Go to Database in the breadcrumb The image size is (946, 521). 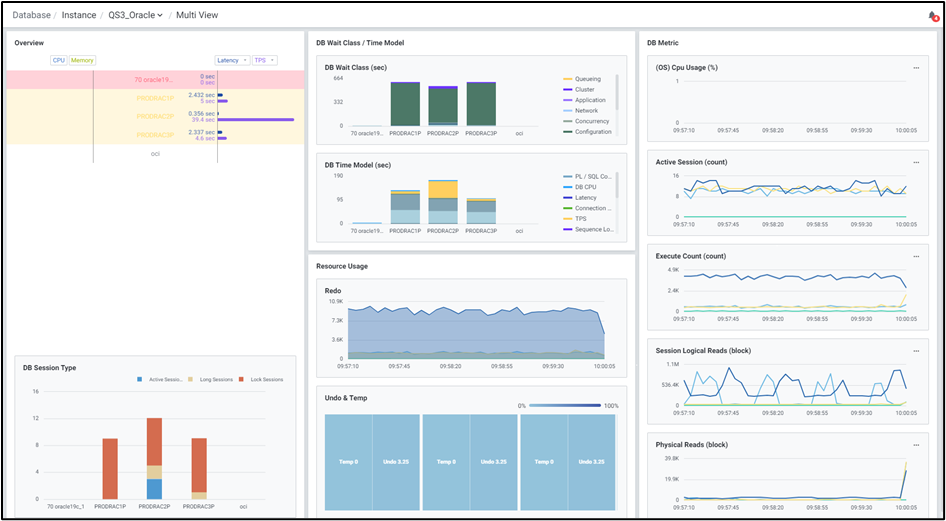(33, 15)
